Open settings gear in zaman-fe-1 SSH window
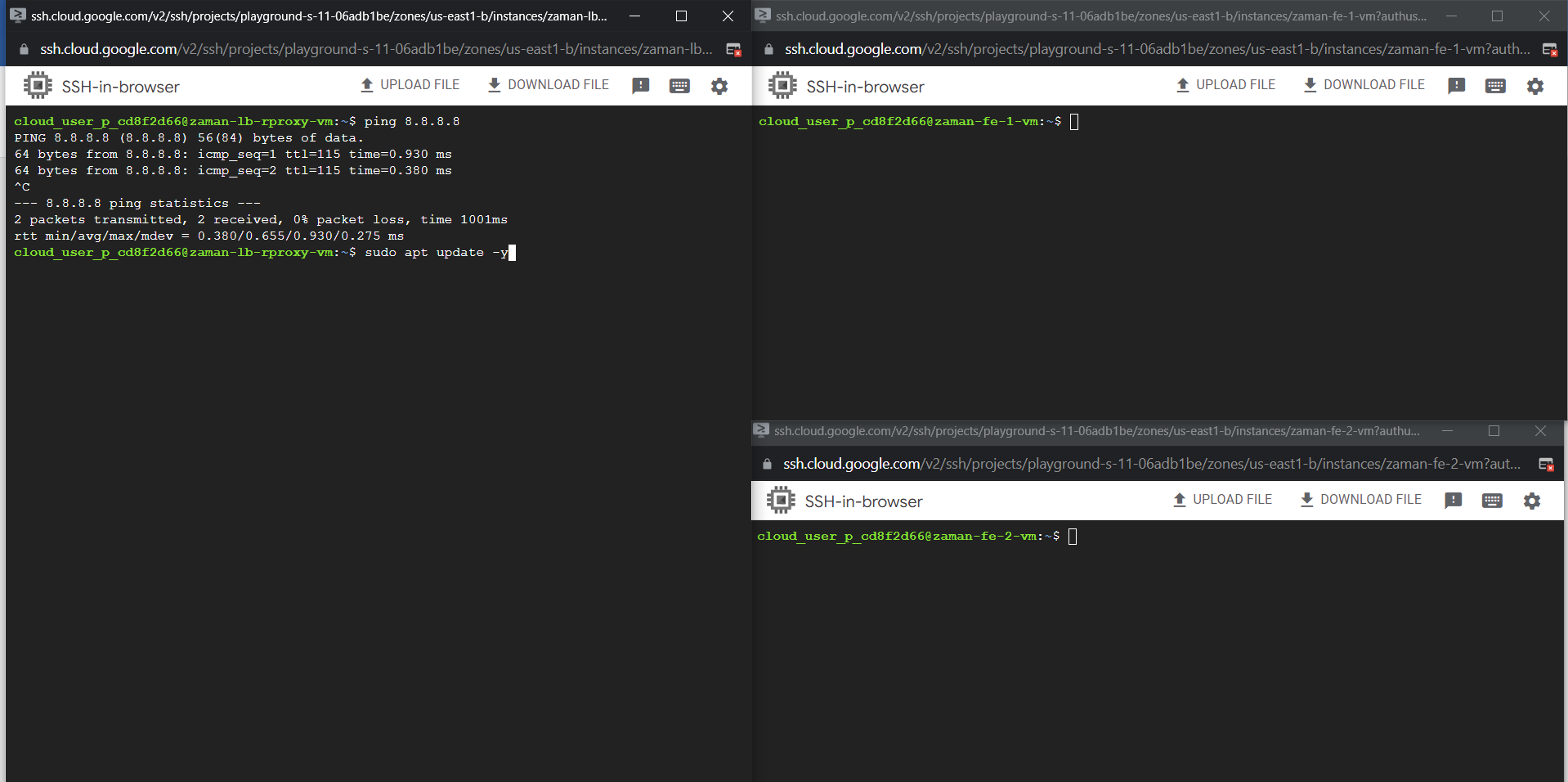Screen dimensions: 1568x782 (x=1534, y=86)
